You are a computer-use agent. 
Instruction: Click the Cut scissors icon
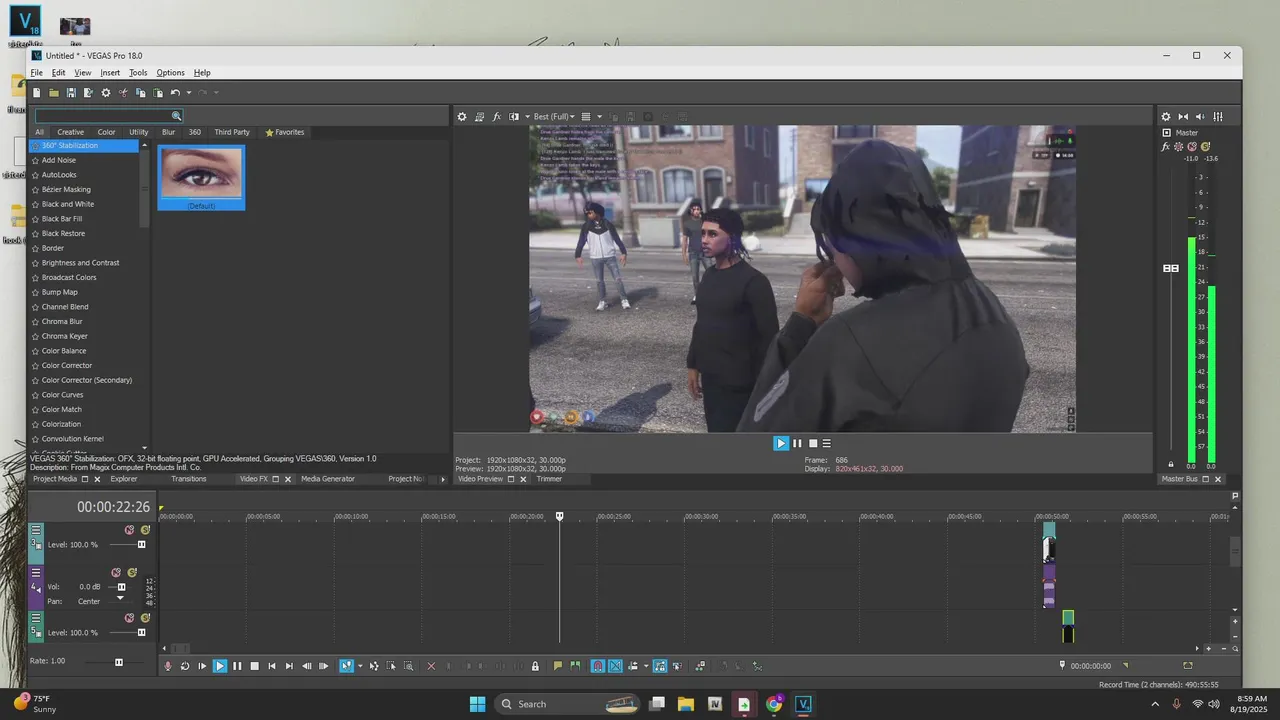(124, 93)
